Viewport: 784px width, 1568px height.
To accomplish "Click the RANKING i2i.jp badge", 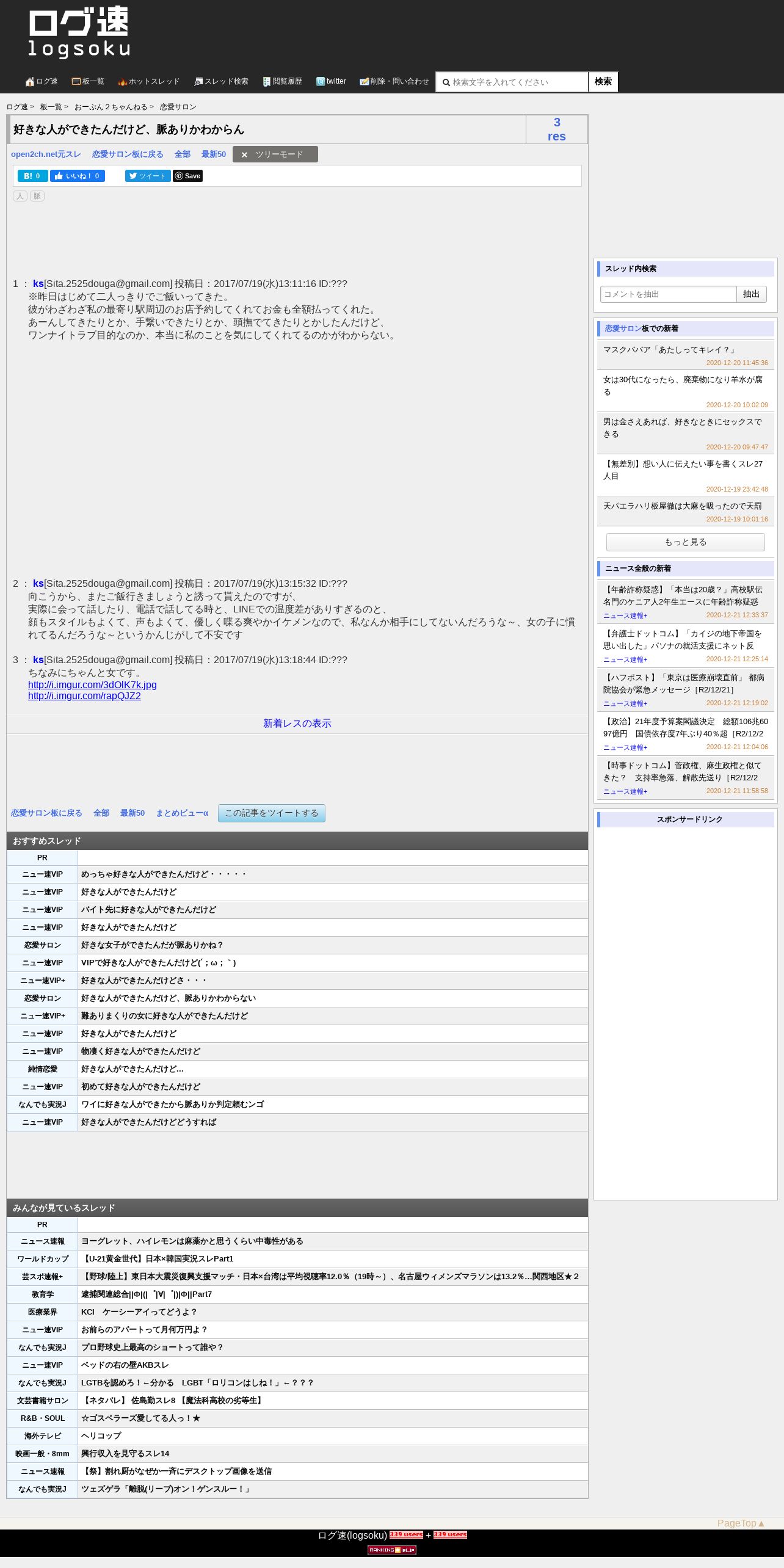I will click(392, 1550).
